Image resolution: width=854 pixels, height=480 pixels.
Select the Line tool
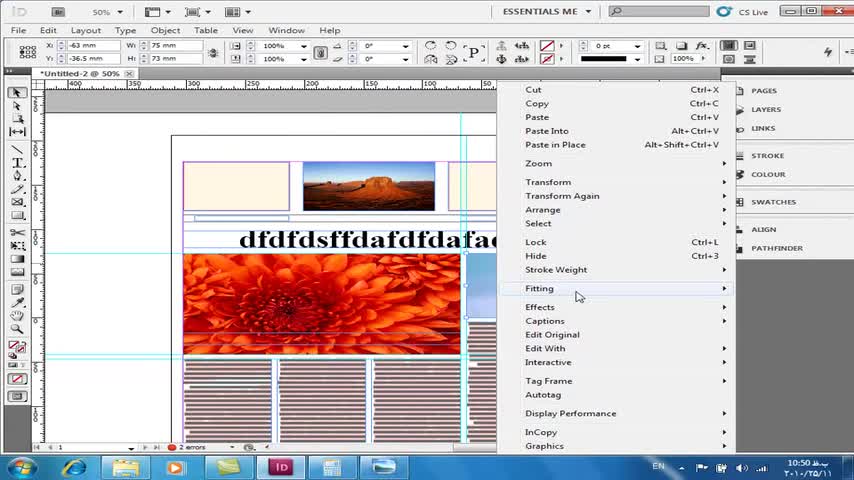(x=16, y=150)
